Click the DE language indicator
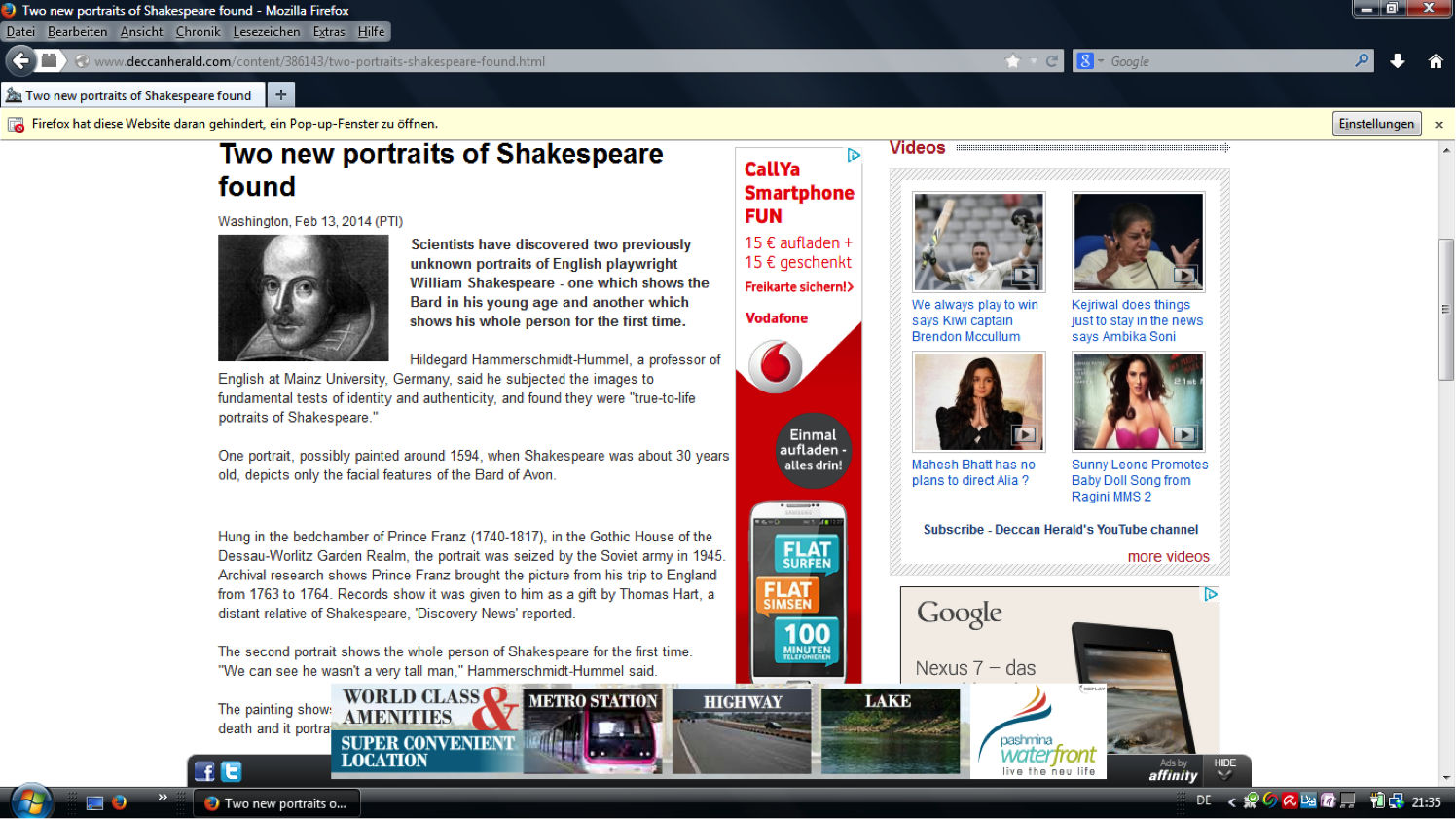This screenshot has width=1456, height=819. point(1204,800)
